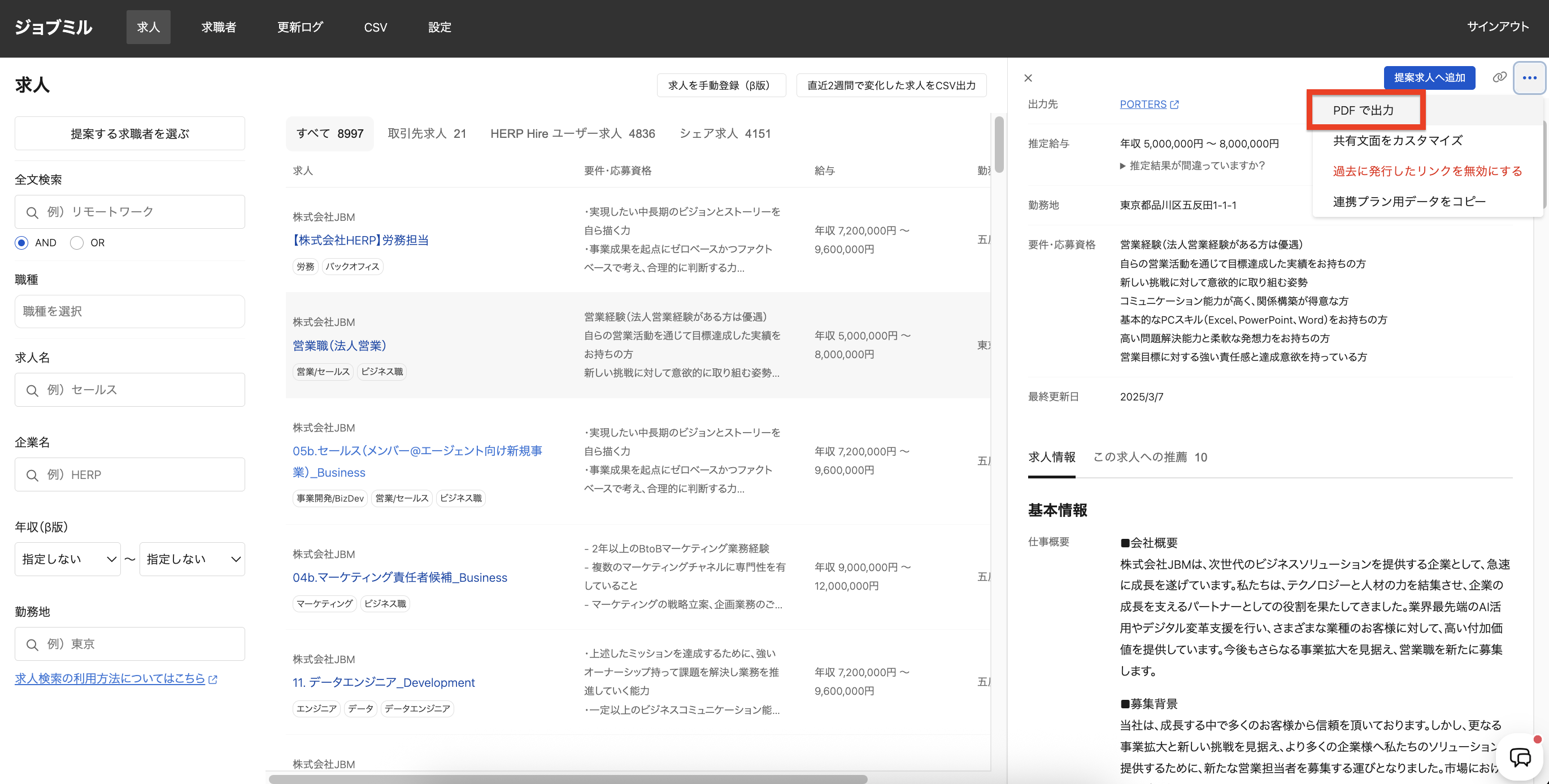Click the search icon in 全文検索 field
This screenshot has width=1549, height=784.
tap(32, 212)
